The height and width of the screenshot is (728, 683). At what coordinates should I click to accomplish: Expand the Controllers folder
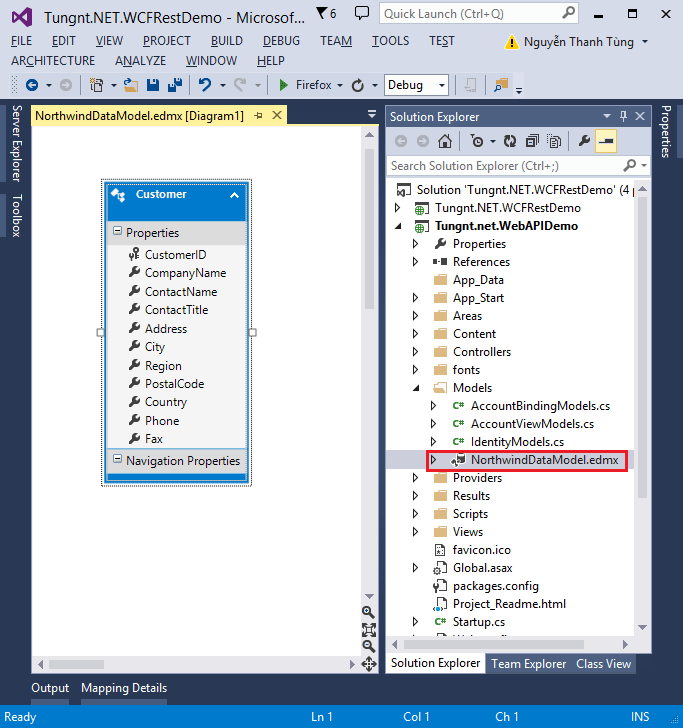[416, 351]
